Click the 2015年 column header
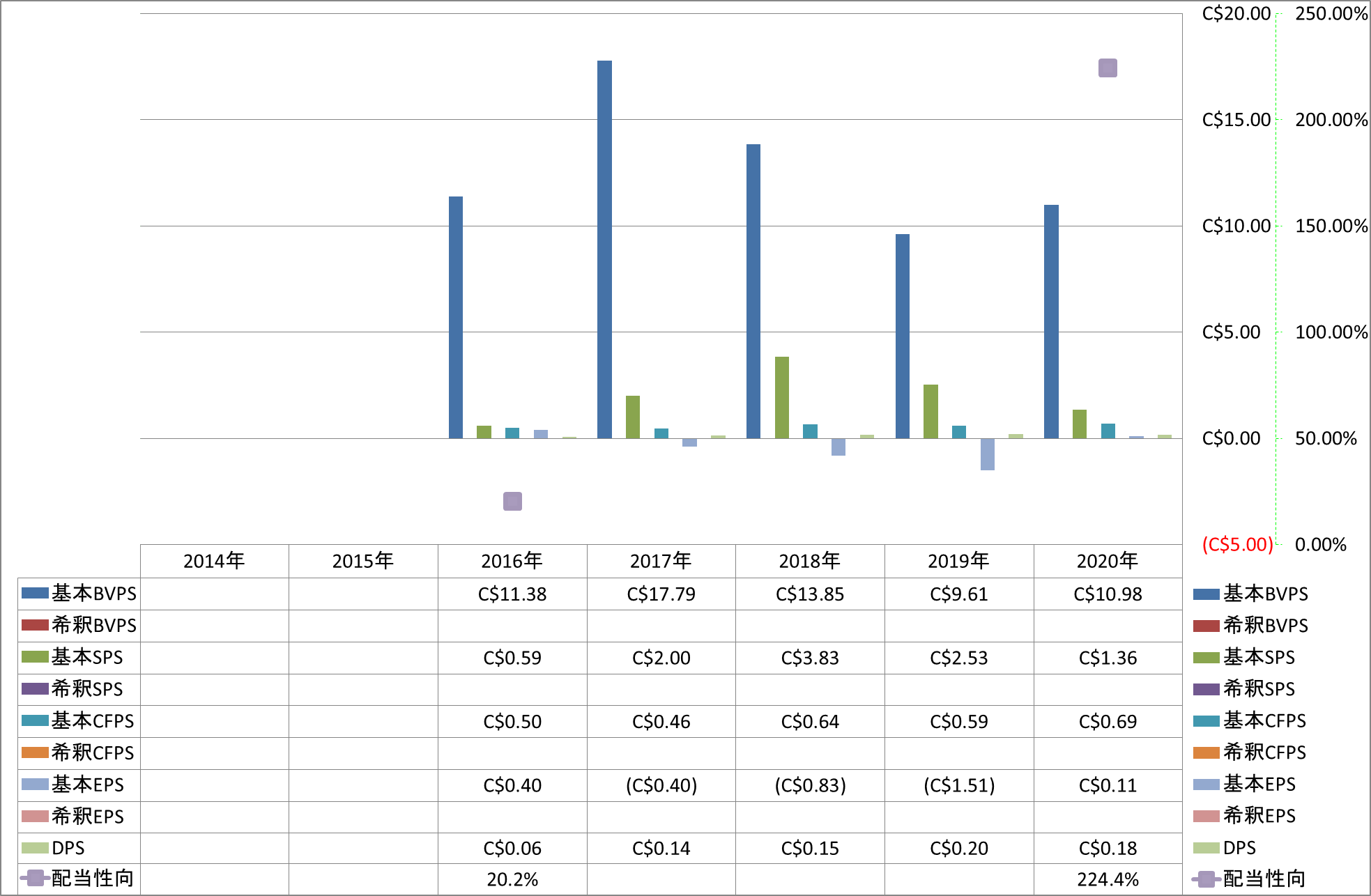 click(x=363, y=561)
